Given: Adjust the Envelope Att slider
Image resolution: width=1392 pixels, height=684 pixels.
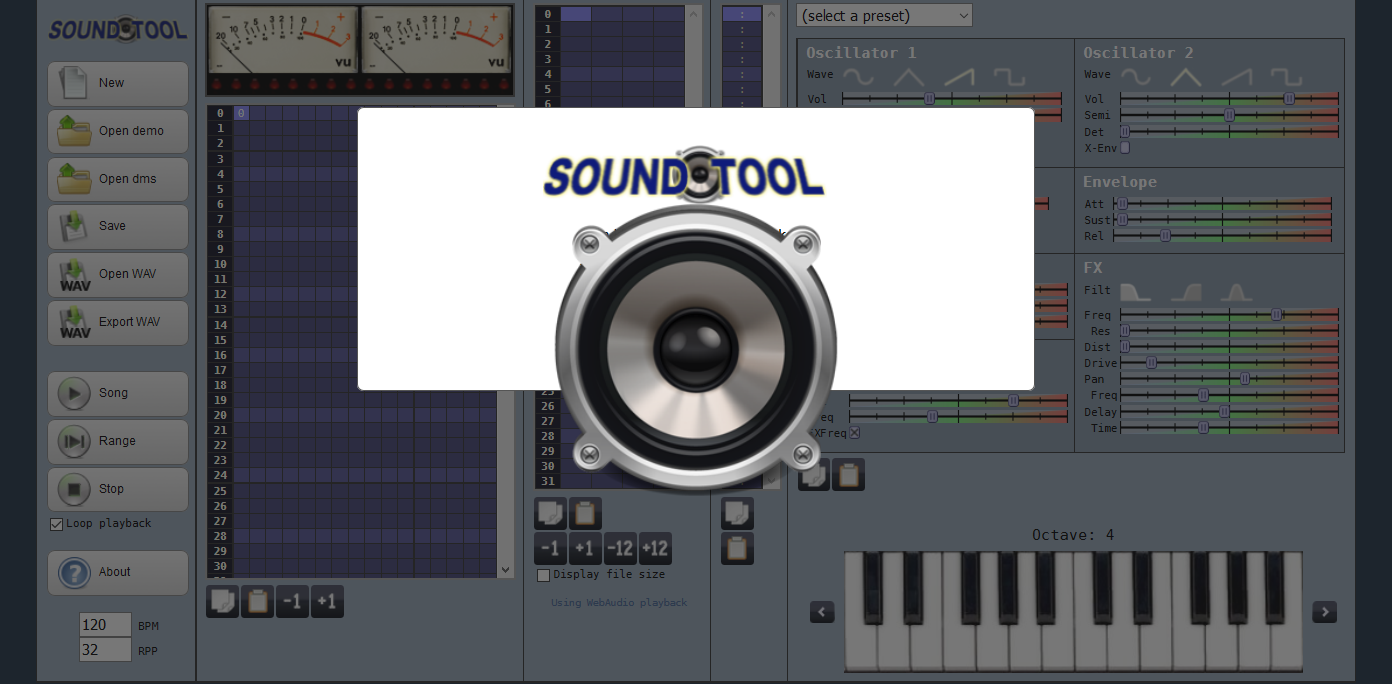Looking at the screenshot, I should point(1223,204).
